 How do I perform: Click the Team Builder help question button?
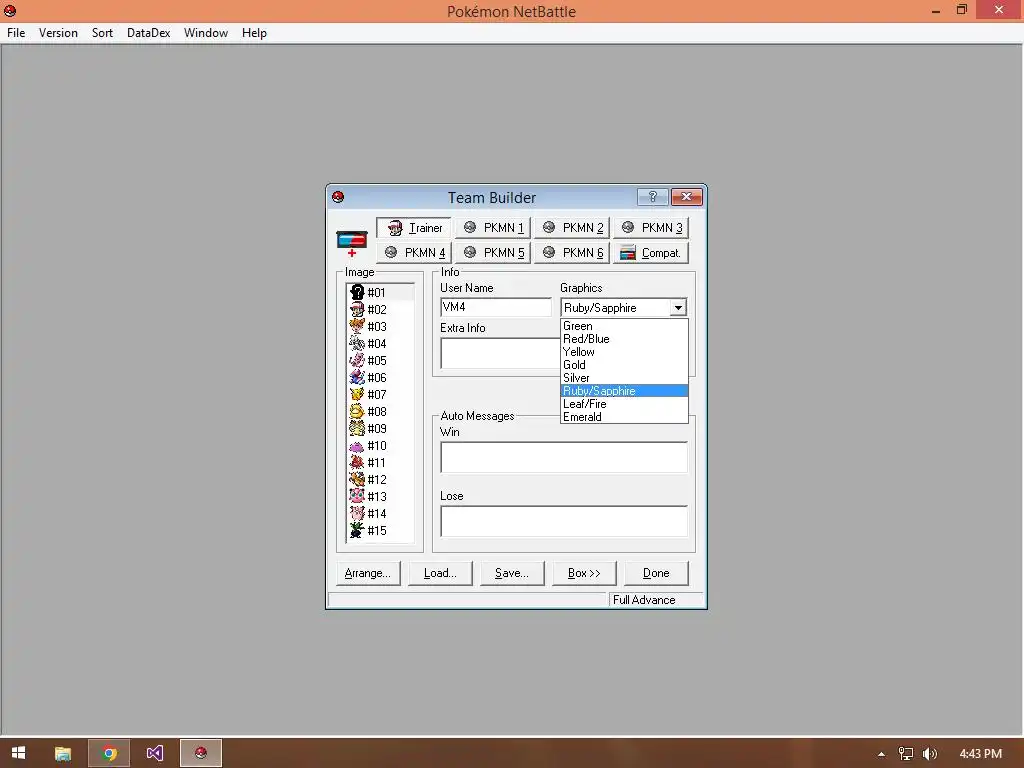pyautogui.click(x=652, y=197)
